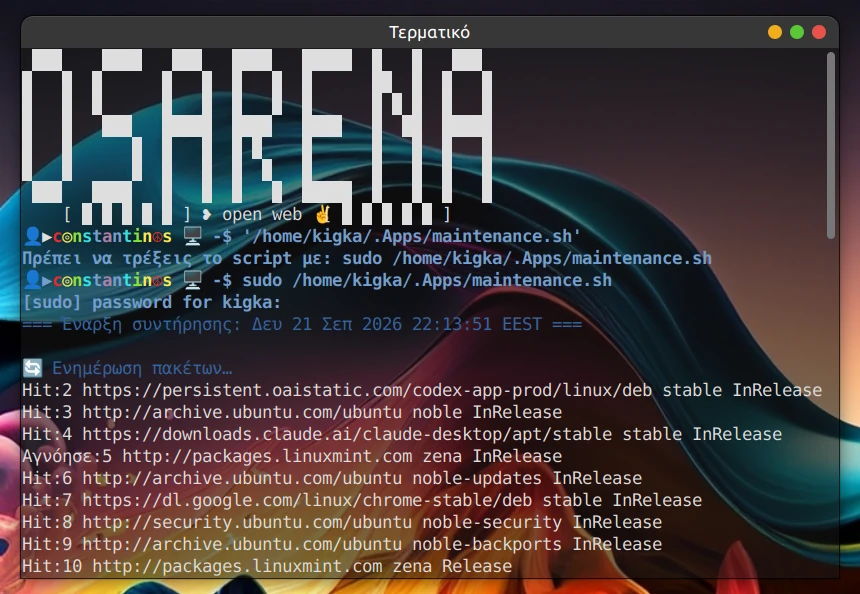Click the terminal's vertical scrollbar thumb
The image size is (860, 594).
(831, 145)
